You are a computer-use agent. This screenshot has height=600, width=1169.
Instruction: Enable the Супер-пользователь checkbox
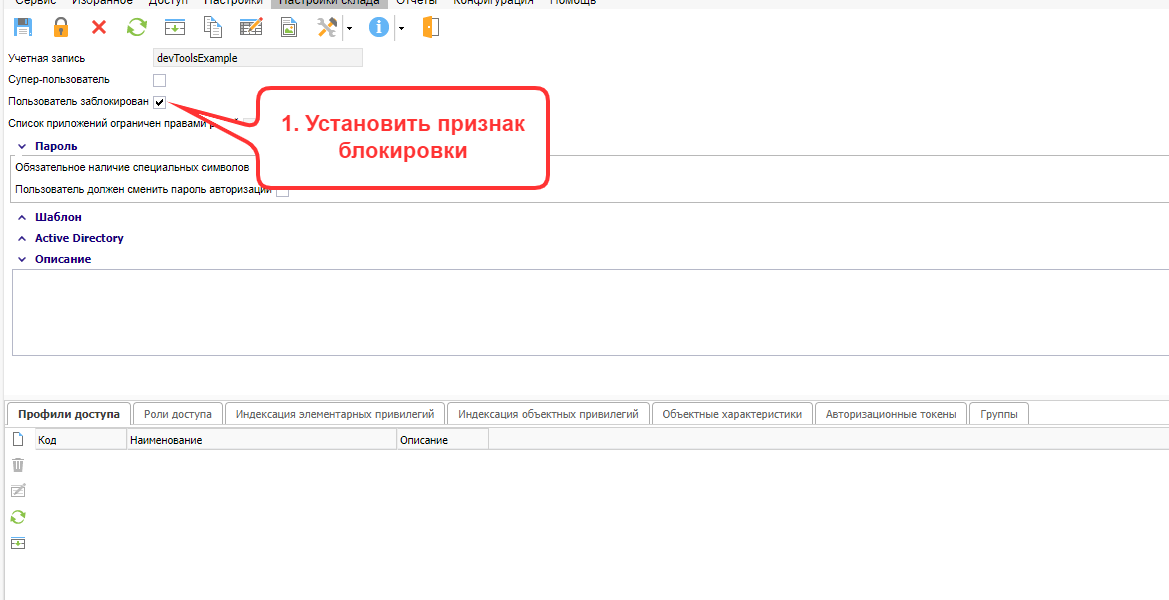[x=159, y=80]
